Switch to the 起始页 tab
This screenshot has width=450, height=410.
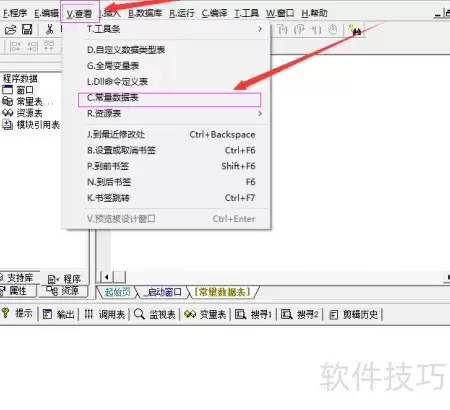coord(117,292)
